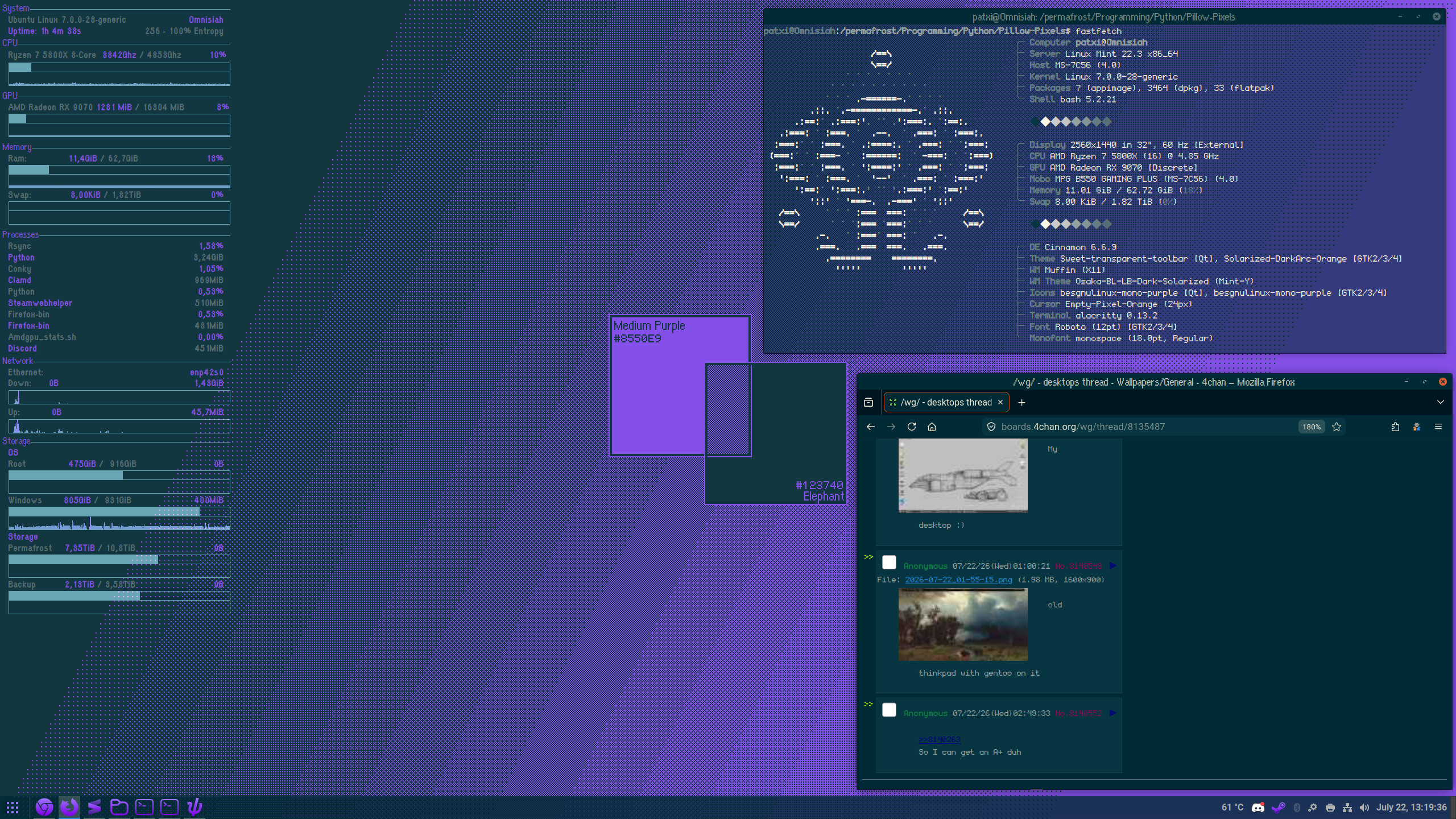Click the settings tray icon beside the printer
Viewport: 1456px width, 819px height.
point(1313,808)
